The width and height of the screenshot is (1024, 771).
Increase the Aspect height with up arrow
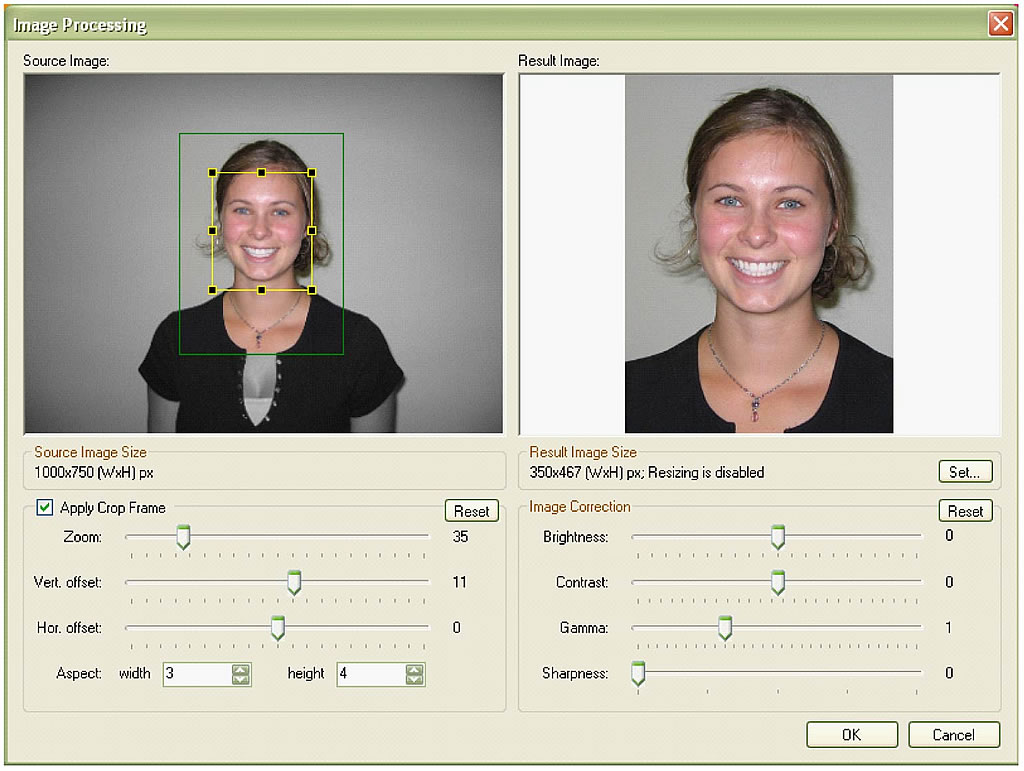tap(415, 669)
